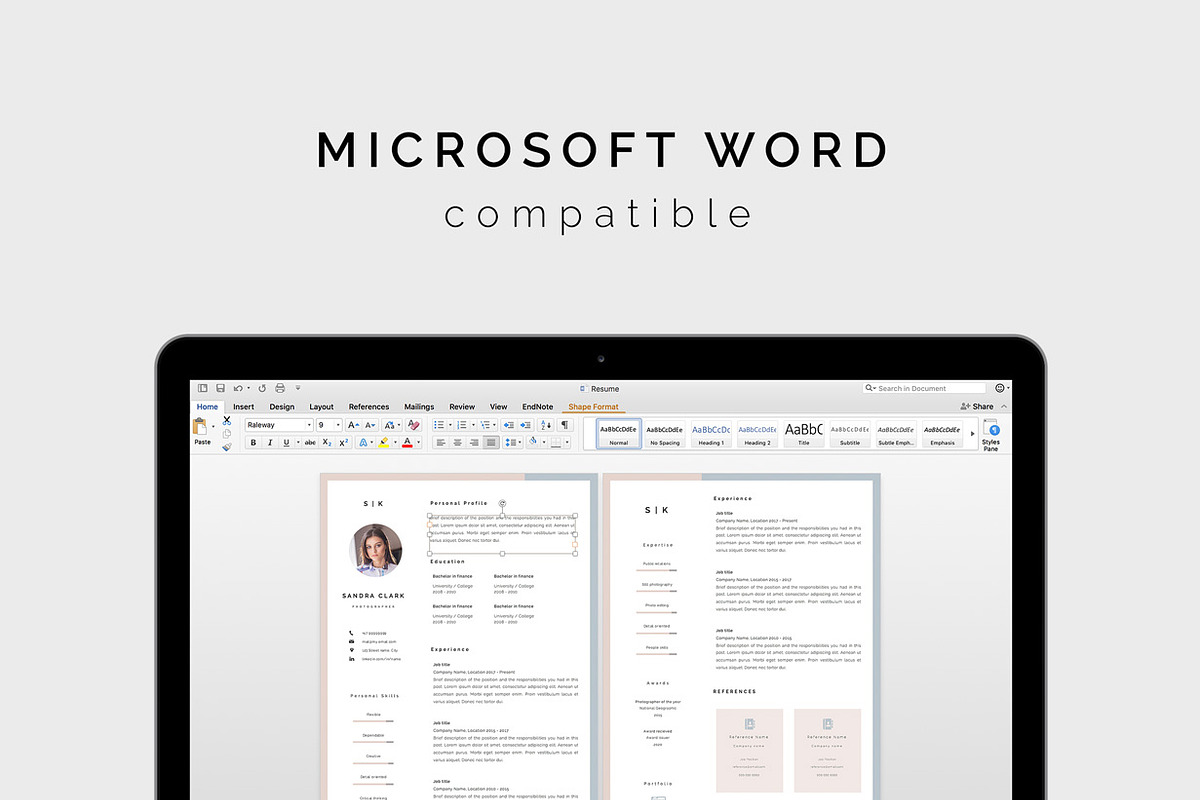Image resolution: width=1200 pixels, height=800 pixels.
Task: Open underline style dropdown arrow
Action: pos(298,442)
